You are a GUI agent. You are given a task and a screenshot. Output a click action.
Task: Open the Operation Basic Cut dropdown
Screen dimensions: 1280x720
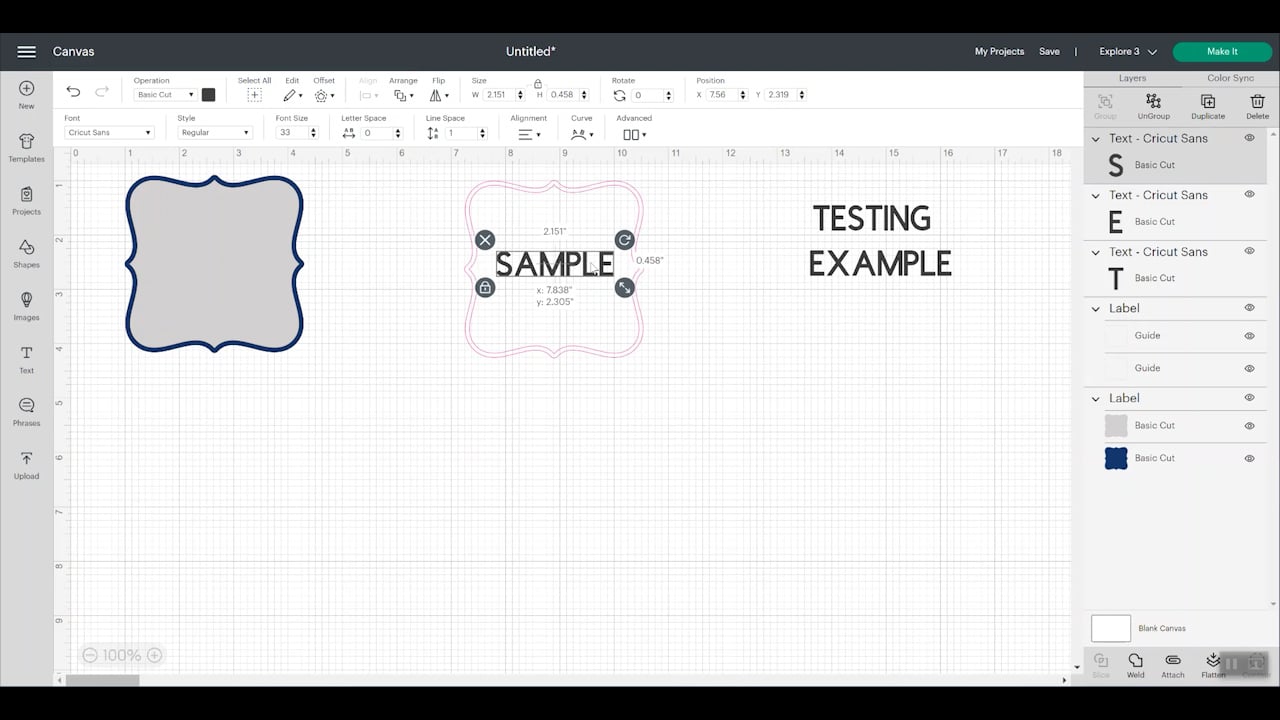click(165, 95)
